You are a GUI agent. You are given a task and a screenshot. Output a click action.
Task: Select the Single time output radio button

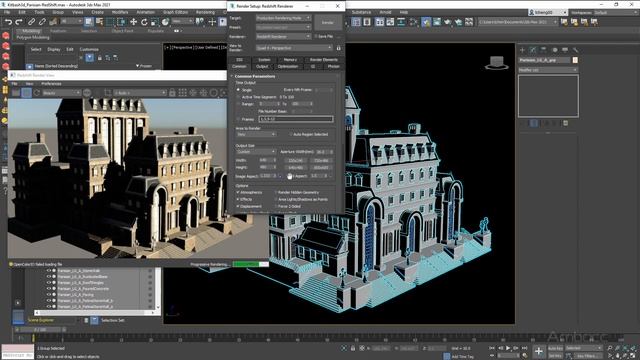[x=238, y=90]
